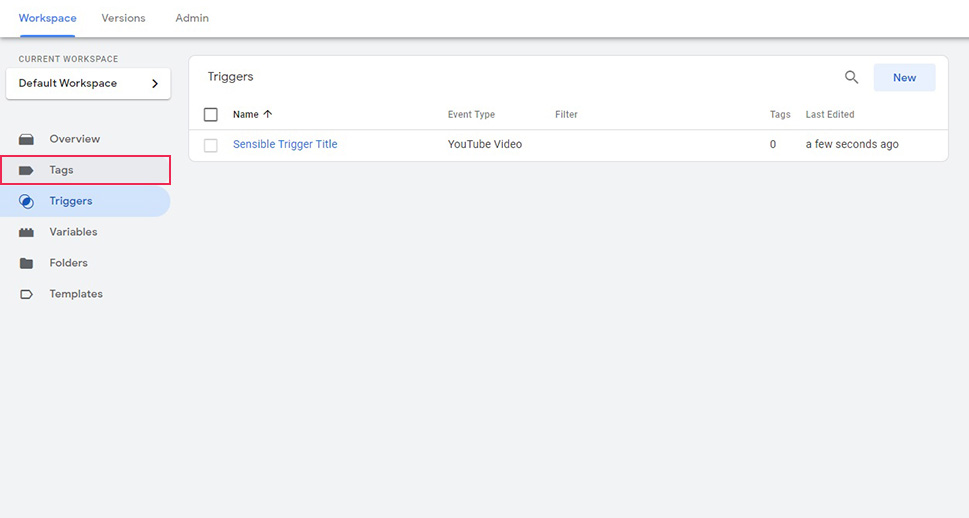Screen dimensions: 969x518
Task: Switch to the Workspace tab
Action: 48,18
